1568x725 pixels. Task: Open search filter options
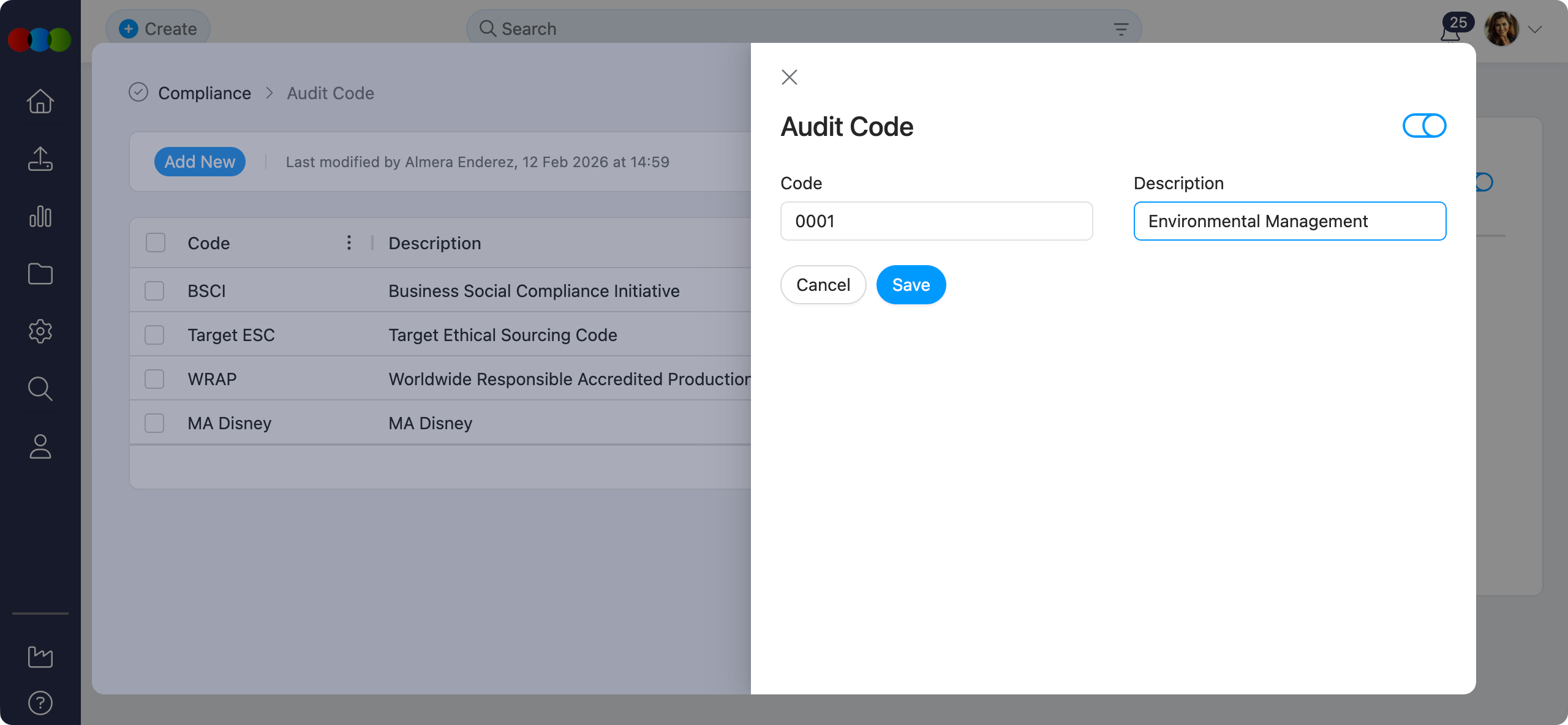[1121, 29]
